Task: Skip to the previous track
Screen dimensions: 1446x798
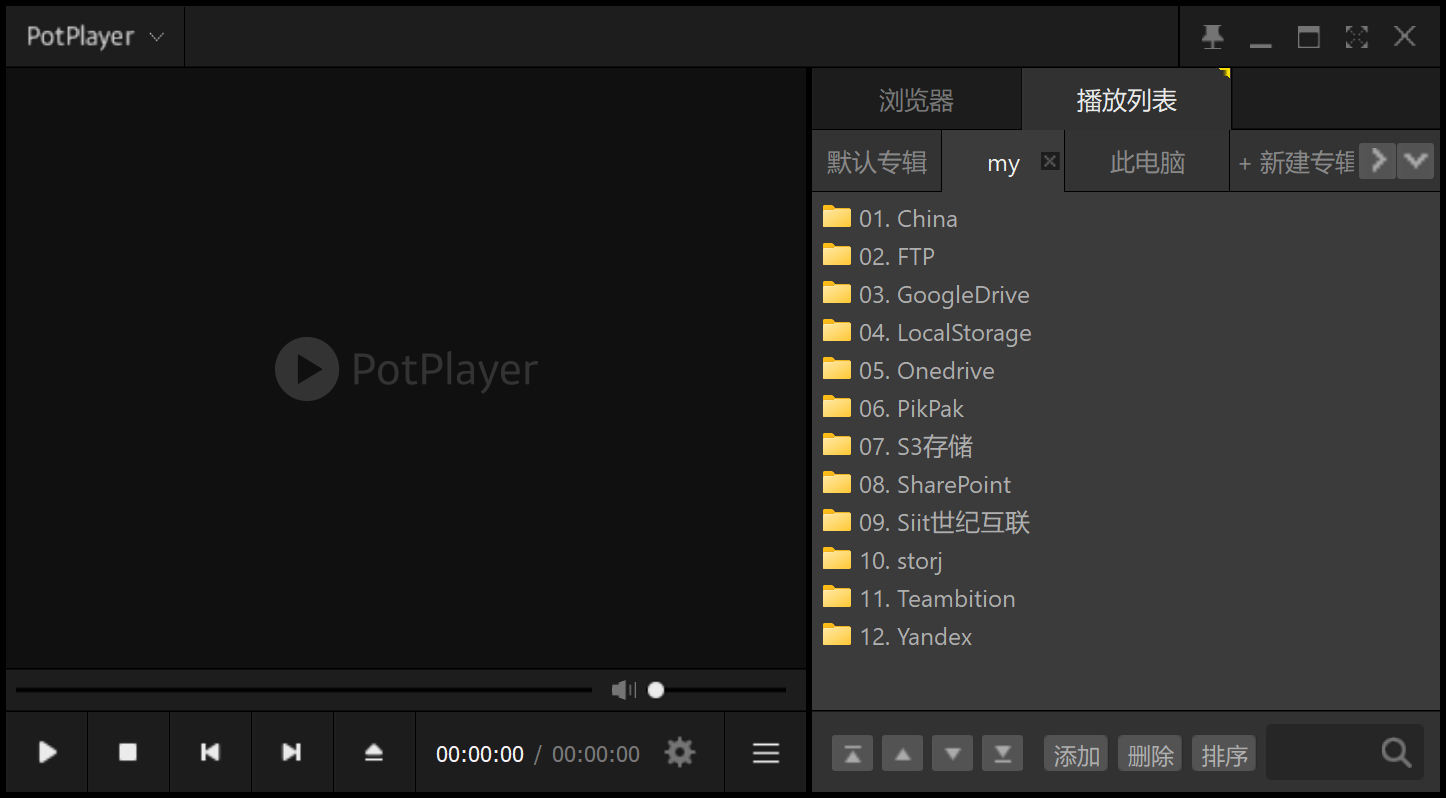Action: [x=210, y=753]
